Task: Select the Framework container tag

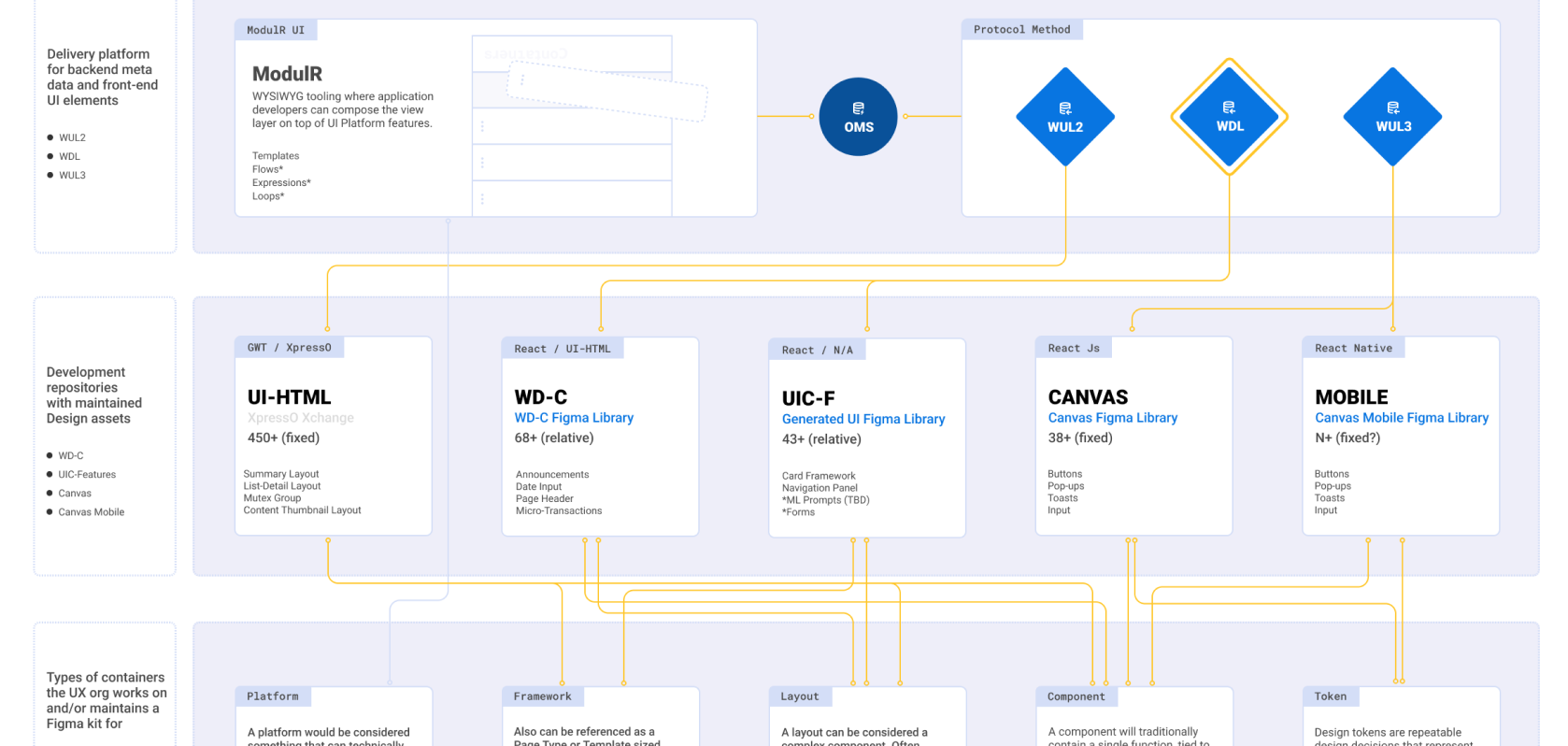Action: pos(542,696)
